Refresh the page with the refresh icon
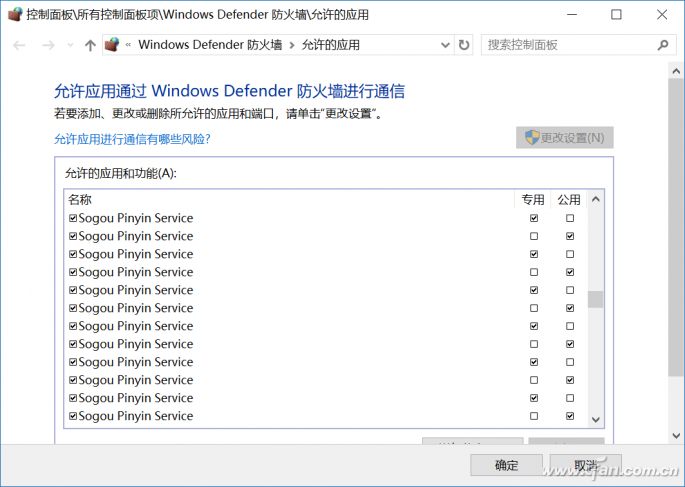This screenshot has width=685, height=487. pos(464,45)
